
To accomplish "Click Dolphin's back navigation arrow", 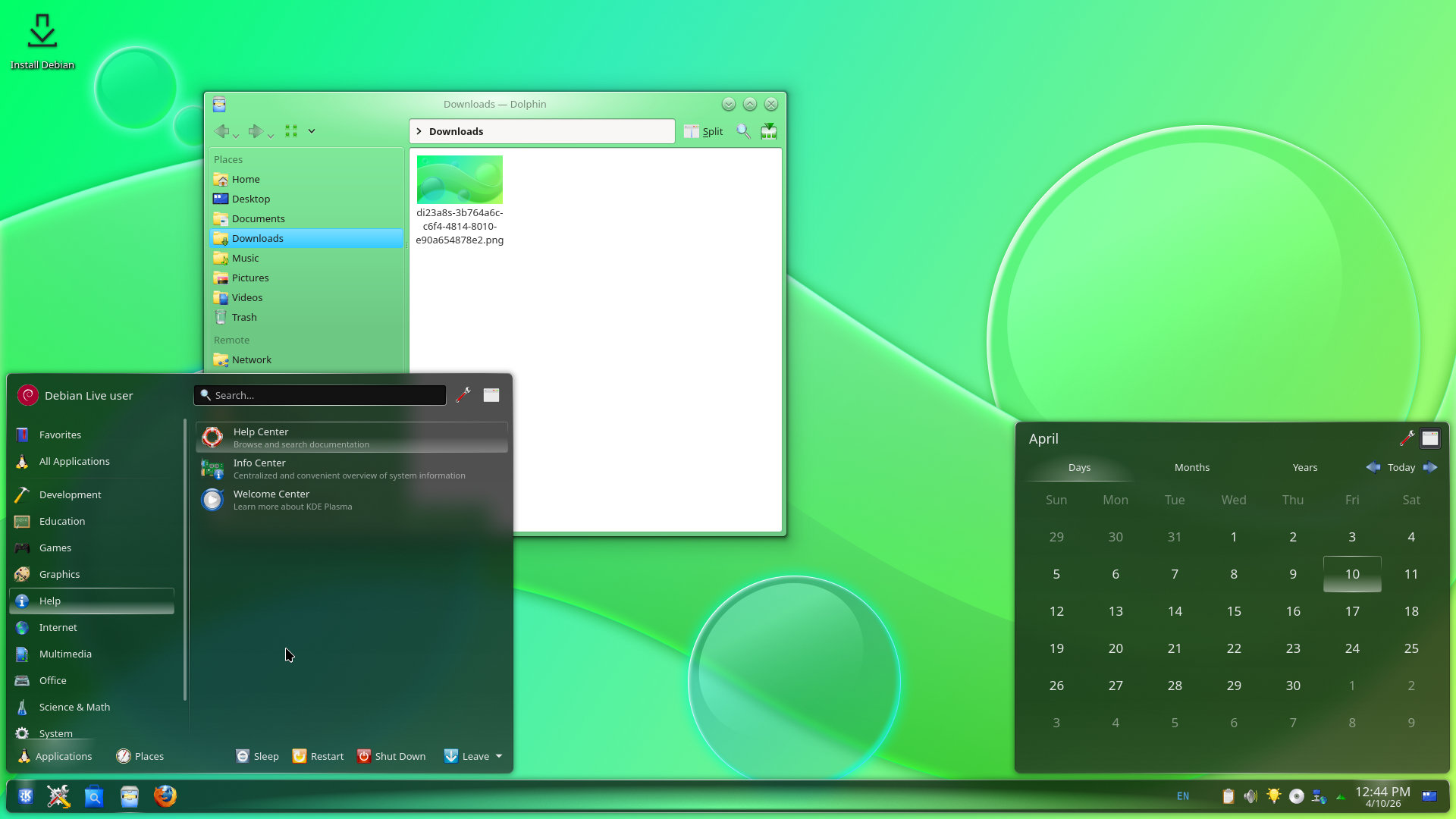I will [221, 131].
